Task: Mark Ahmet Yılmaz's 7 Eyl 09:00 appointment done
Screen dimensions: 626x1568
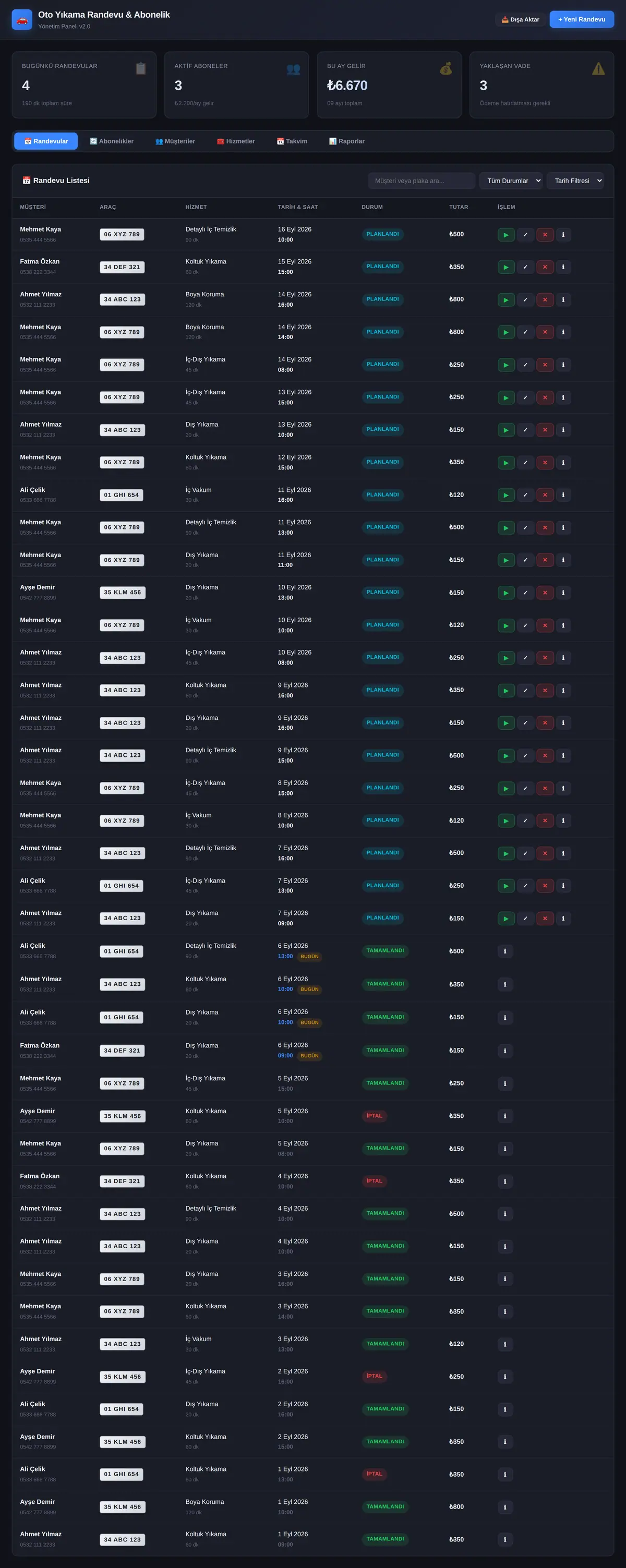Action: (525, 919)
